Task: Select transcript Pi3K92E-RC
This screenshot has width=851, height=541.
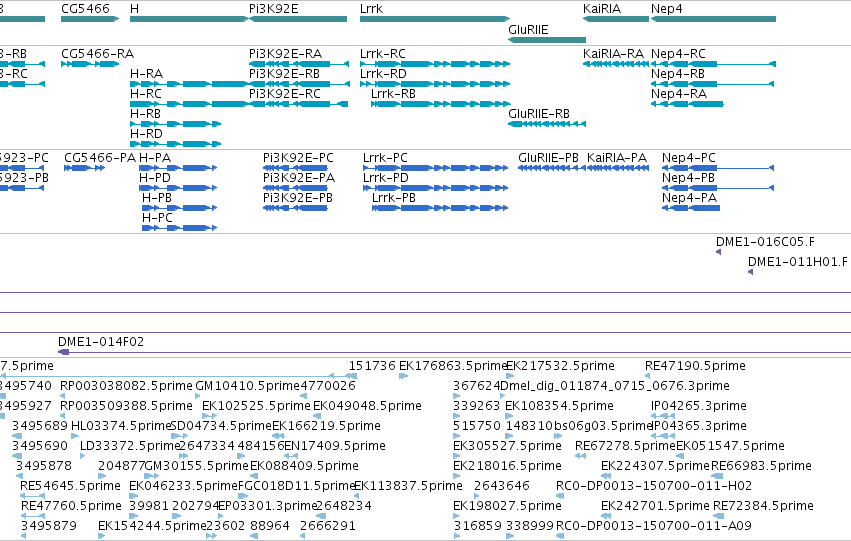Action: coord(299,104)
